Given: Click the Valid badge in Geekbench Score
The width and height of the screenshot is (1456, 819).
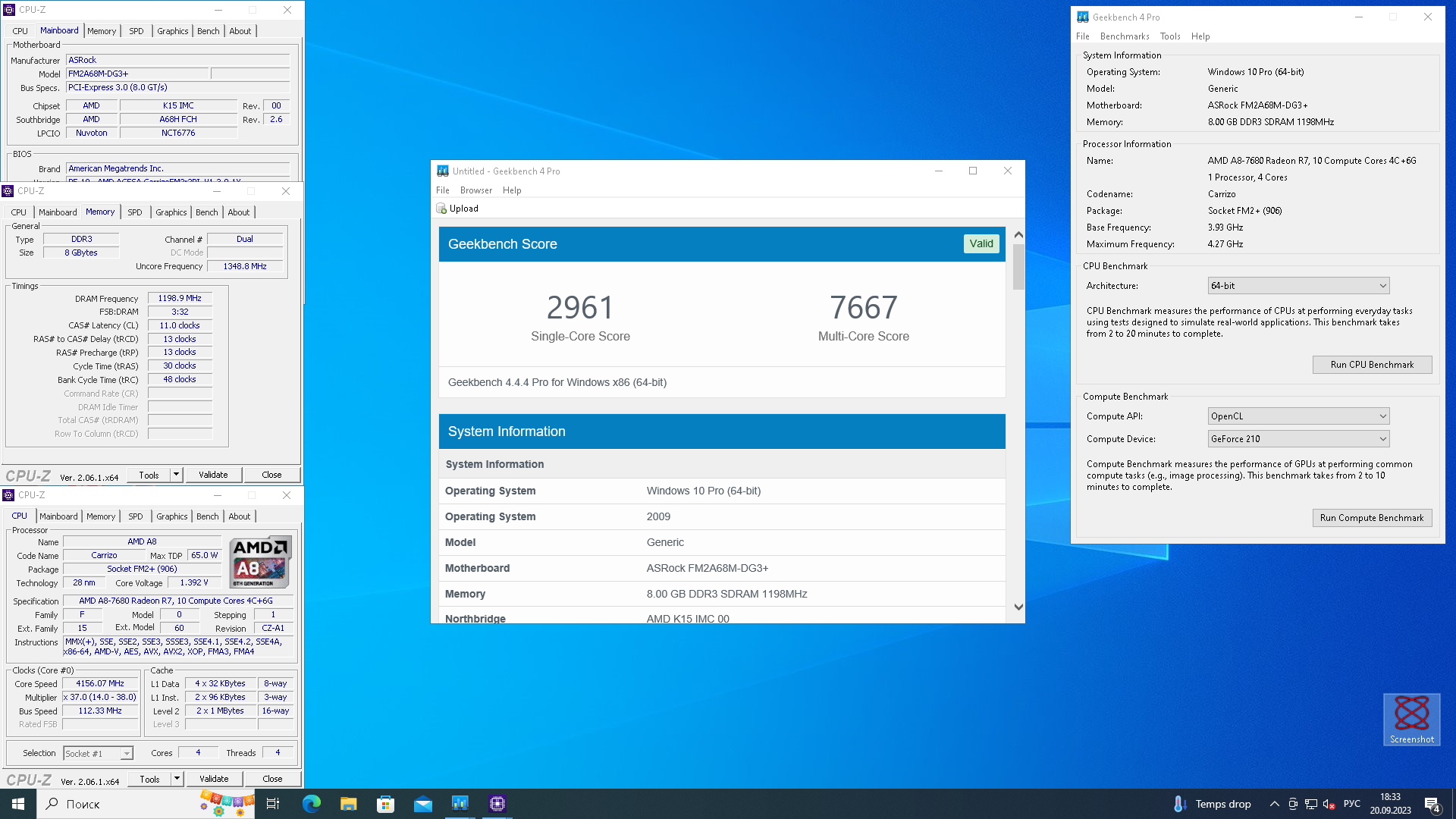Looking at the screenshot, I should coord(981,244).
